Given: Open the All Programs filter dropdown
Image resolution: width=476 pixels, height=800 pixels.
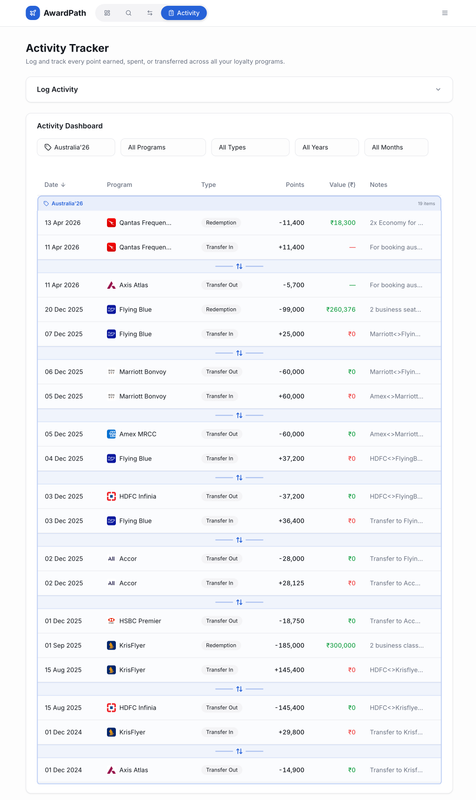Looking at the screenshot, I should coord(163,147).
